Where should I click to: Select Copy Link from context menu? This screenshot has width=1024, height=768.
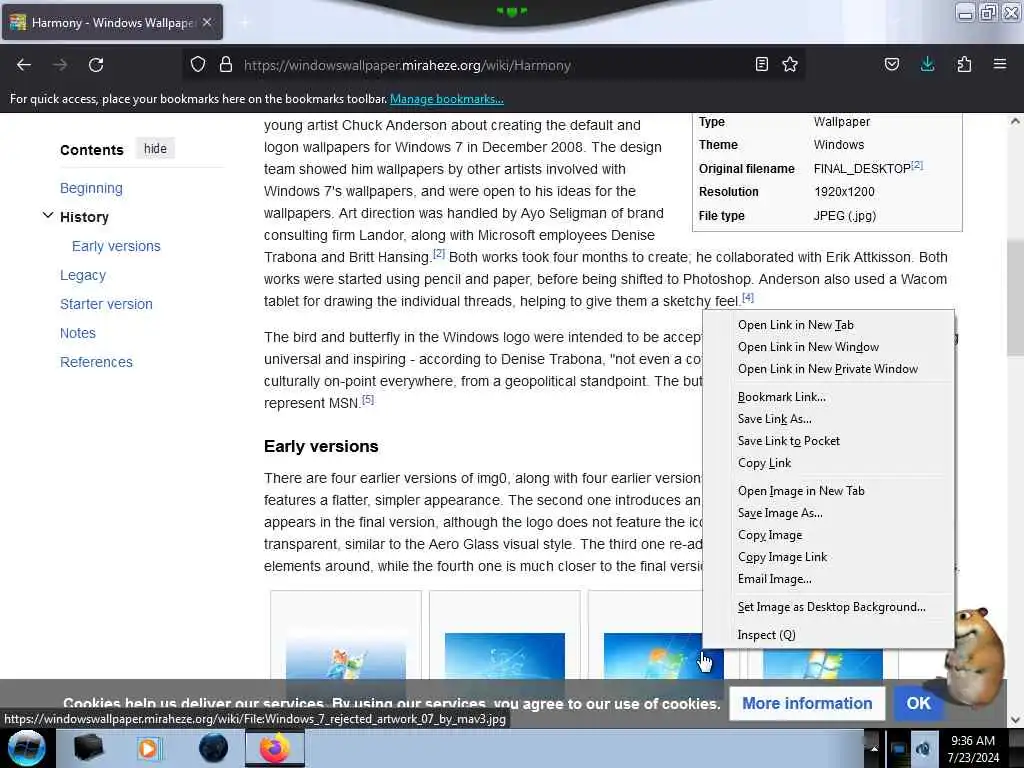pyautogui.click(x=828, y=463)
